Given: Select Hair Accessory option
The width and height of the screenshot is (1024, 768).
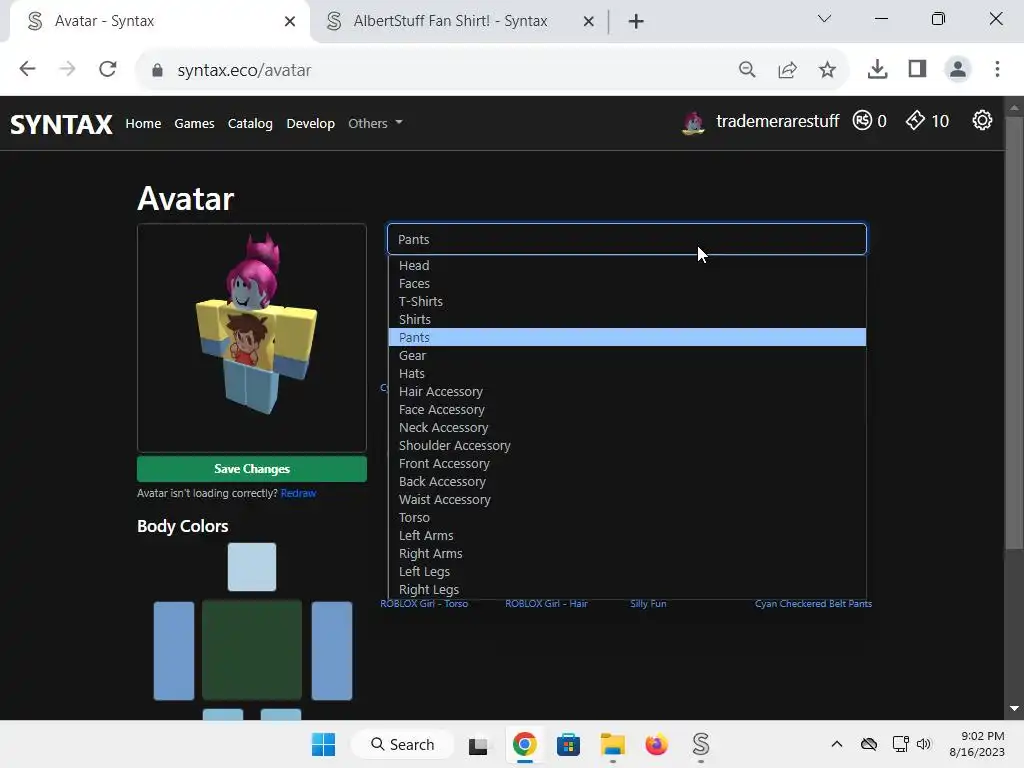Looking at the screenshot, I should click(627, 391).
